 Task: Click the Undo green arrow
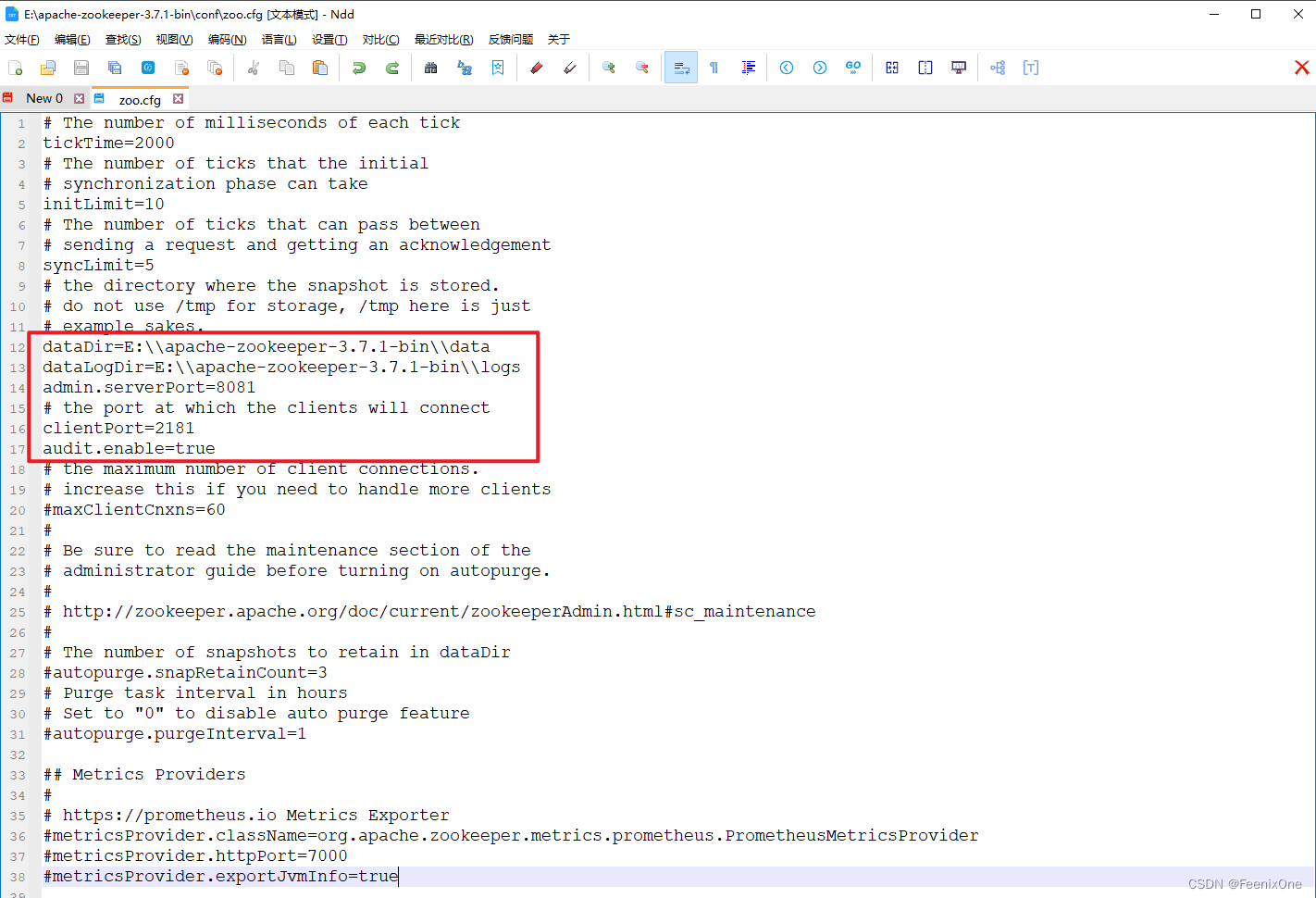[x=359, y=68]
